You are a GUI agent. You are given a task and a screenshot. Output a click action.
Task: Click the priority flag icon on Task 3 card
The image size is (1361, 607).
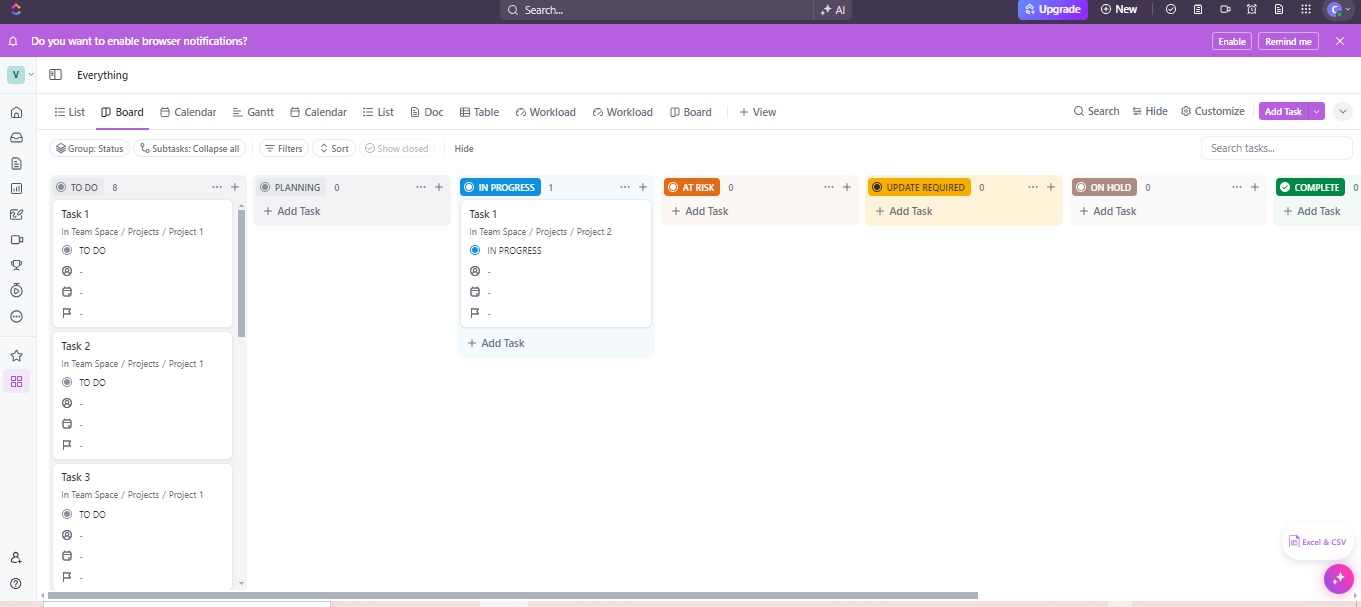click(67, 577)
